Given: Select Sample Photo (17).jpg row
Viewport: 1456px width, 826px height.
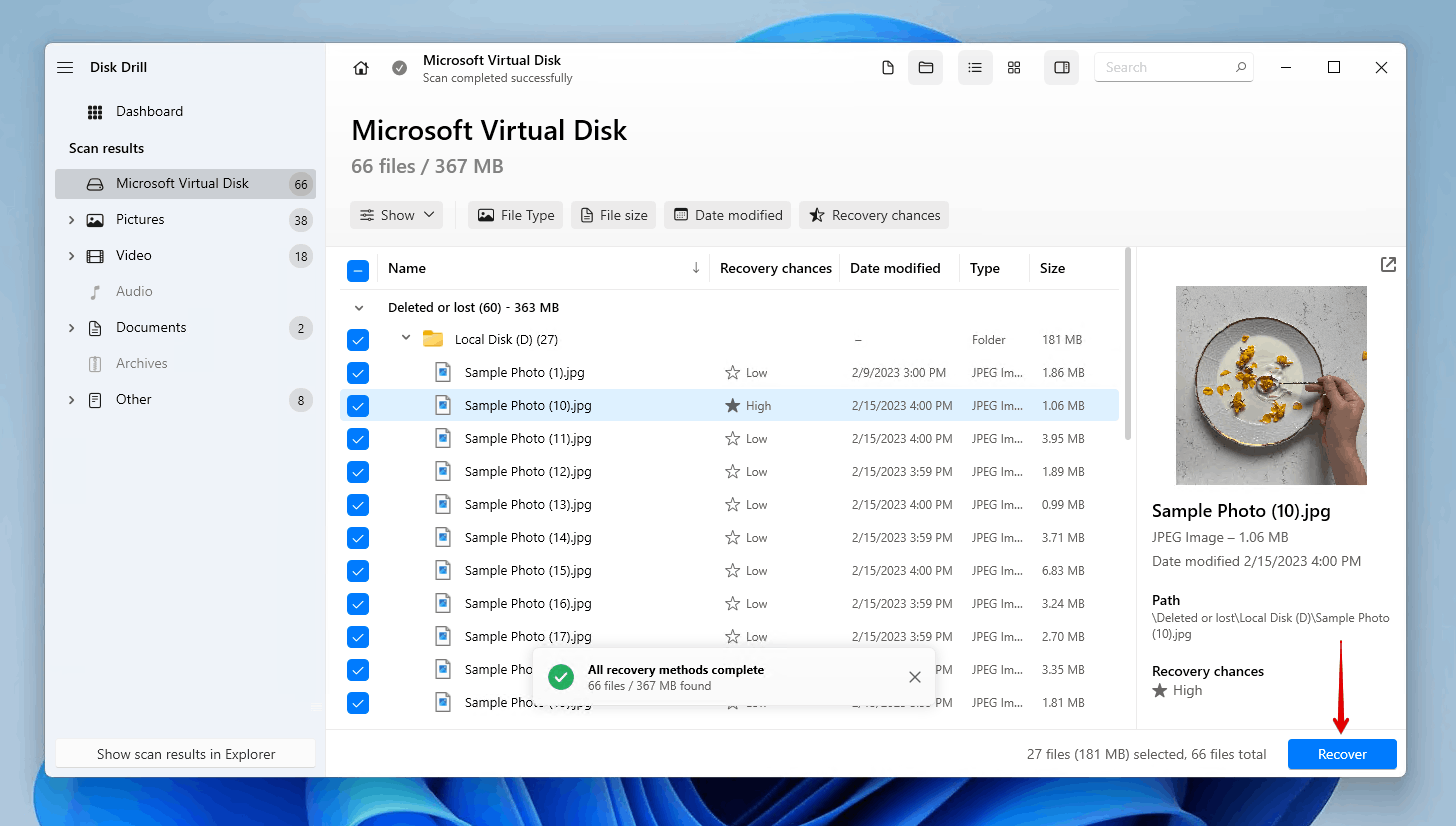Looking at the screenshot, I should (x=729, y=637).
